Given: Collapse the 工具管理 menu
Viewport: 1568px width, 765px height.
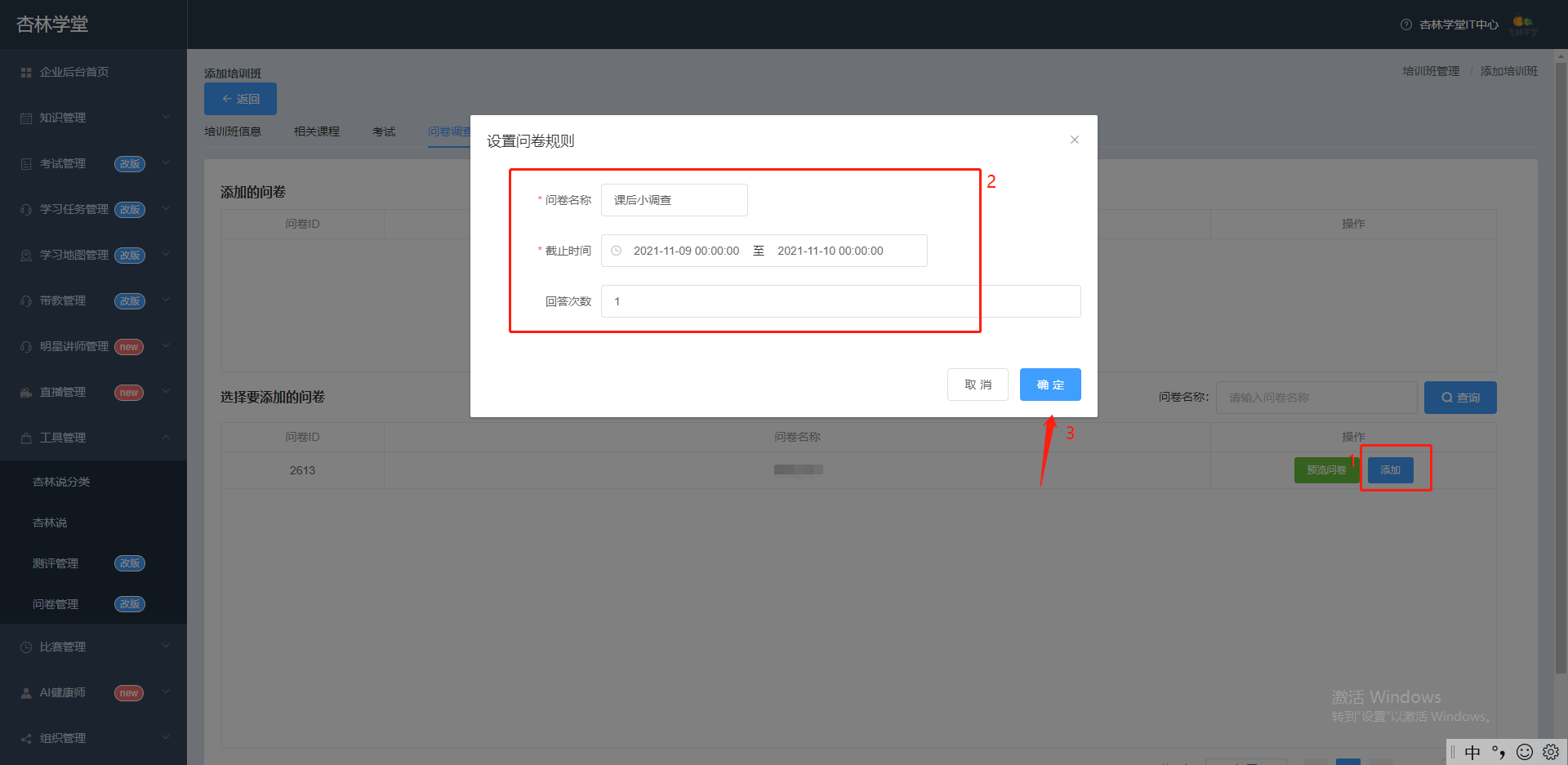Looking at the screenshot, I should tap(93, 438).
